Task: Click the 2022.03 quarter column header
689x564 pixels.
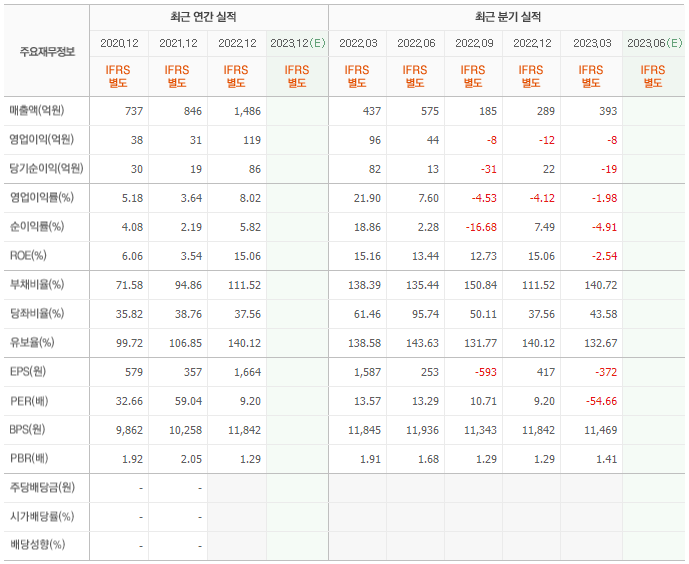Action: point(358,43)
